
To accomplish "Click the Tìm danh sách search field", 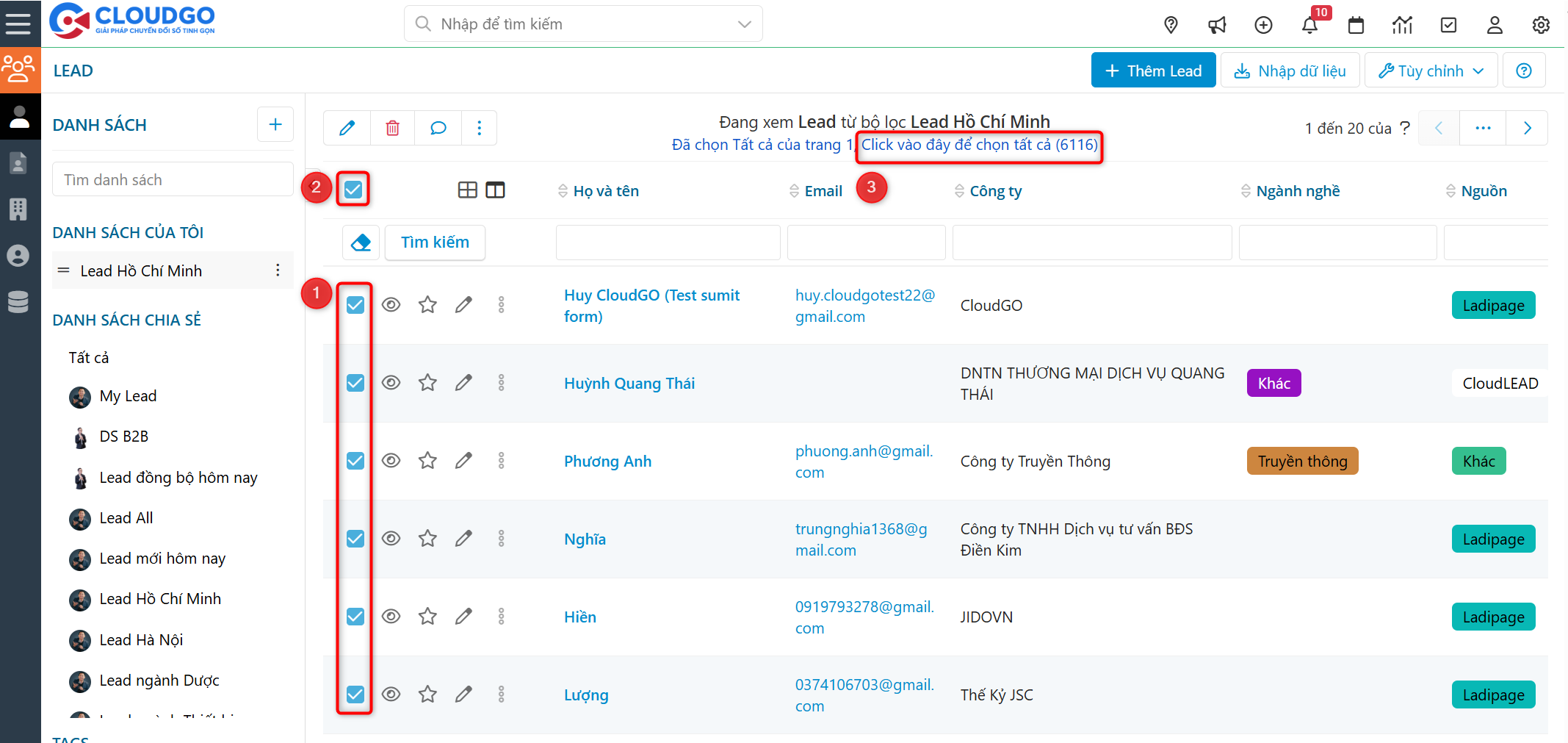I will (x=173, y=180).
